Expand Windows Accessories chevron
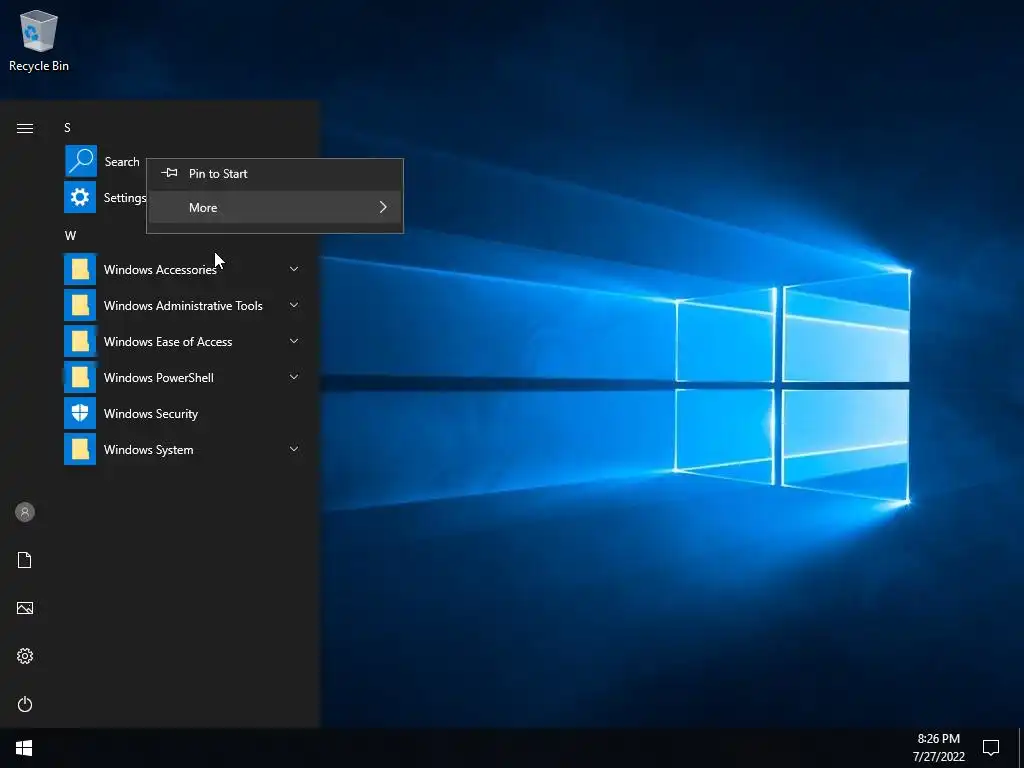Screen dimensions: 1024x768 (x=294, y=269)
